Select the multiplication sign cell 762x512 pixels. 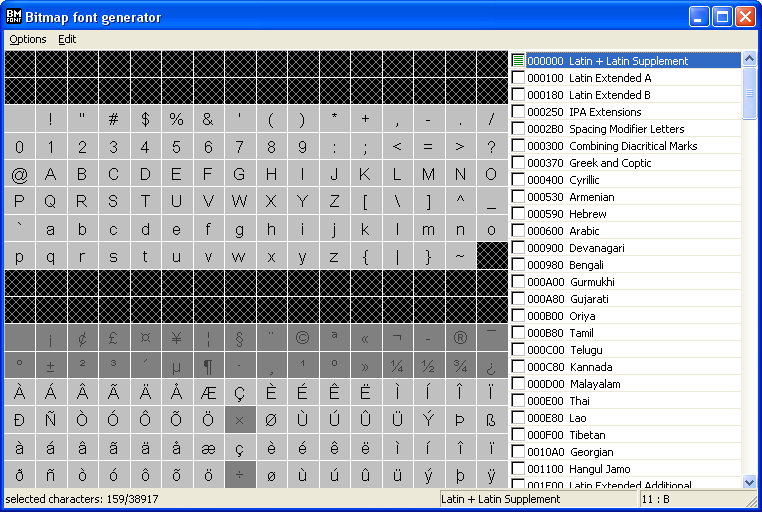click(x=240, y=420)
